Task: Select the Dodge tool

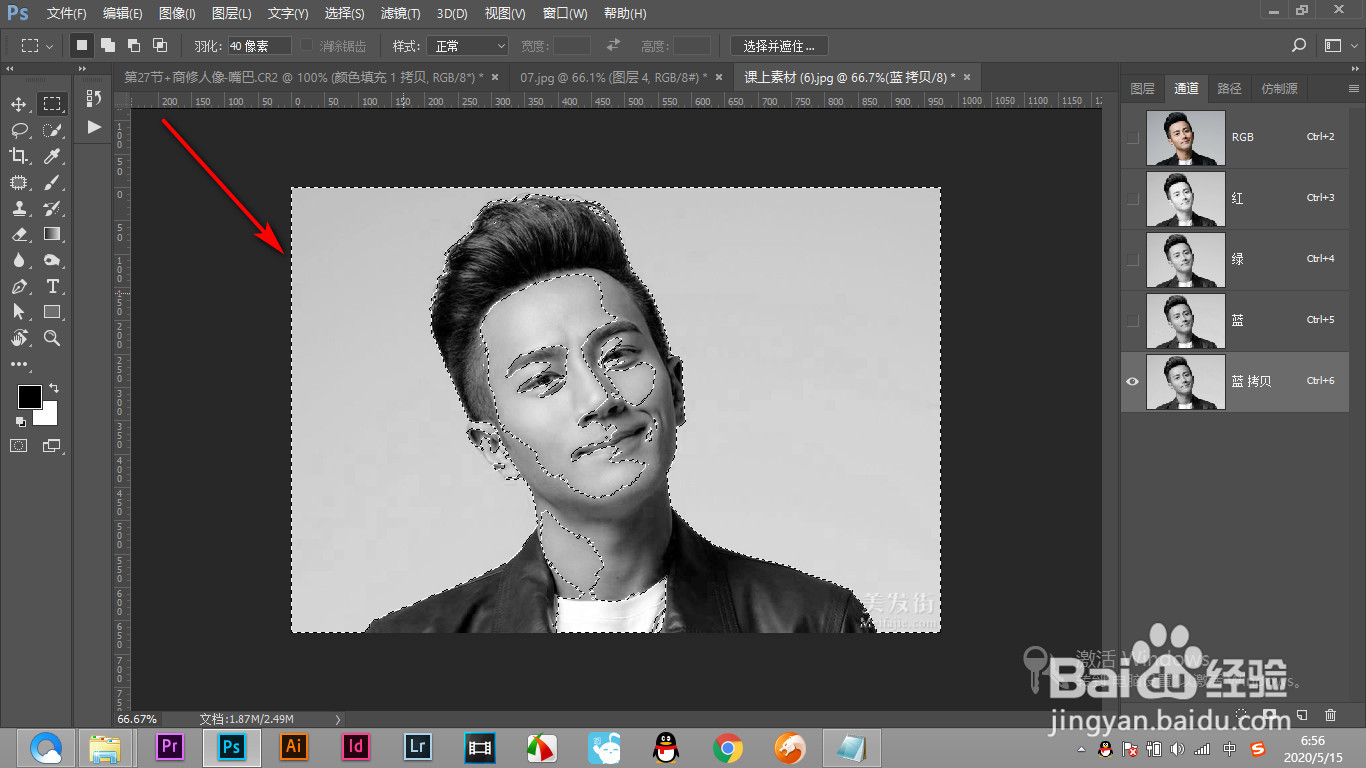Action: point(52,260)
